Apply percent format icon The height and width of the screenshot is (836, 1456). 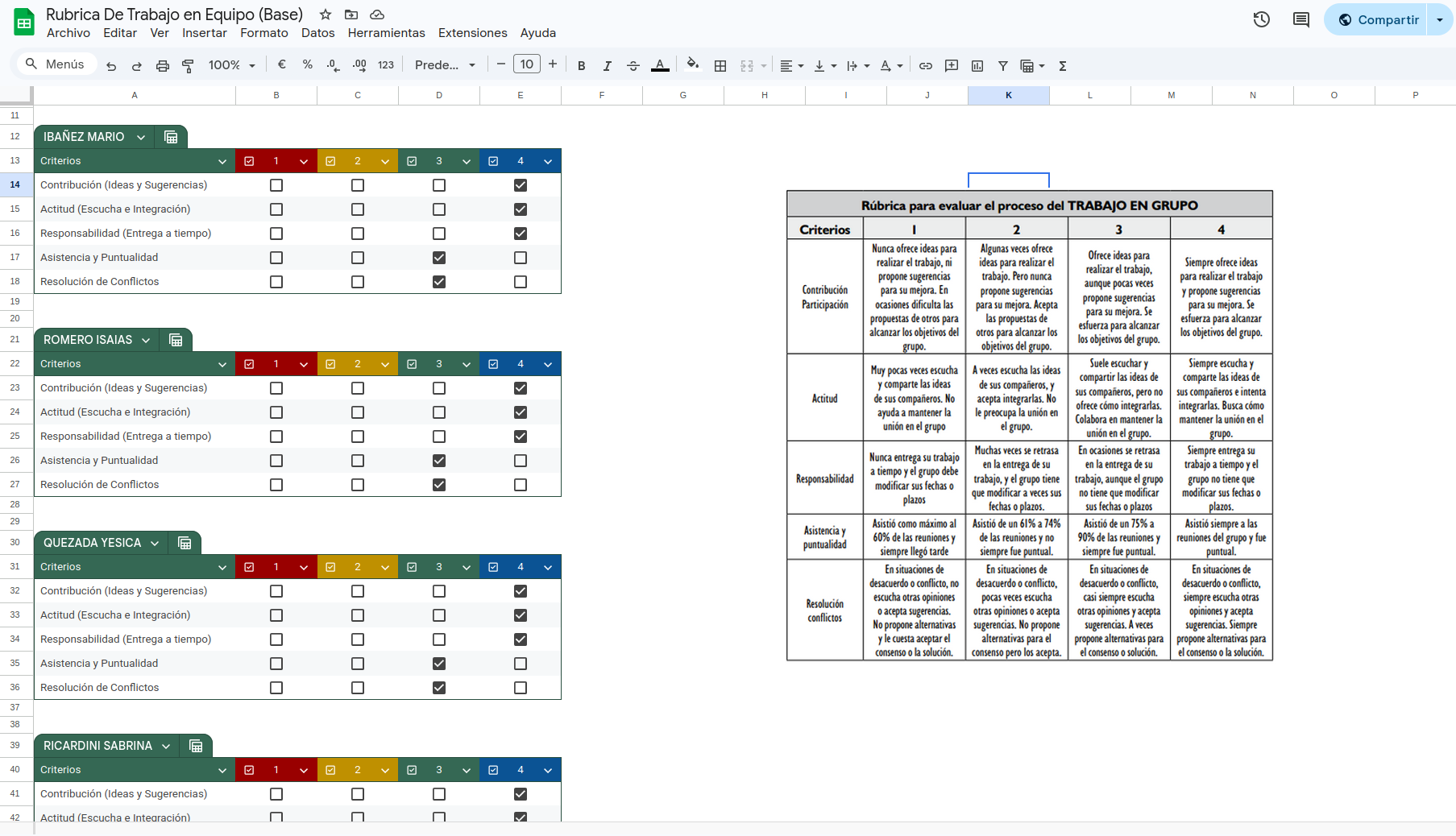tap(308, 65)
